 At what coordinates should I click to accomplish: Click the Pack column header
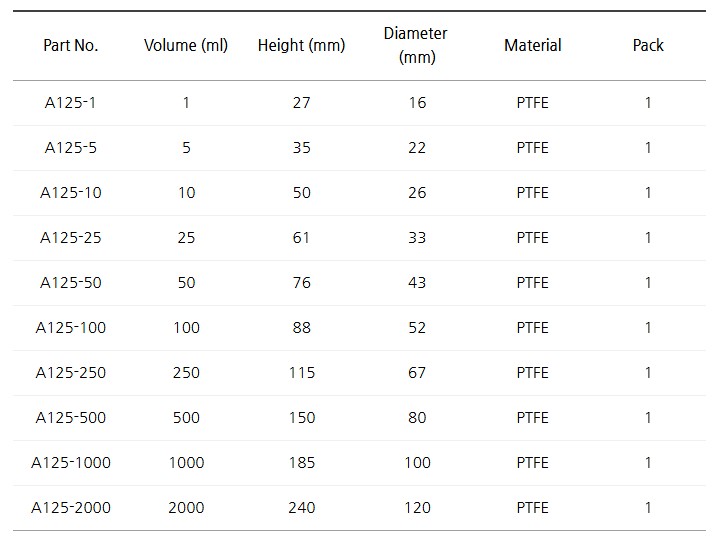(x=648, y=45)
